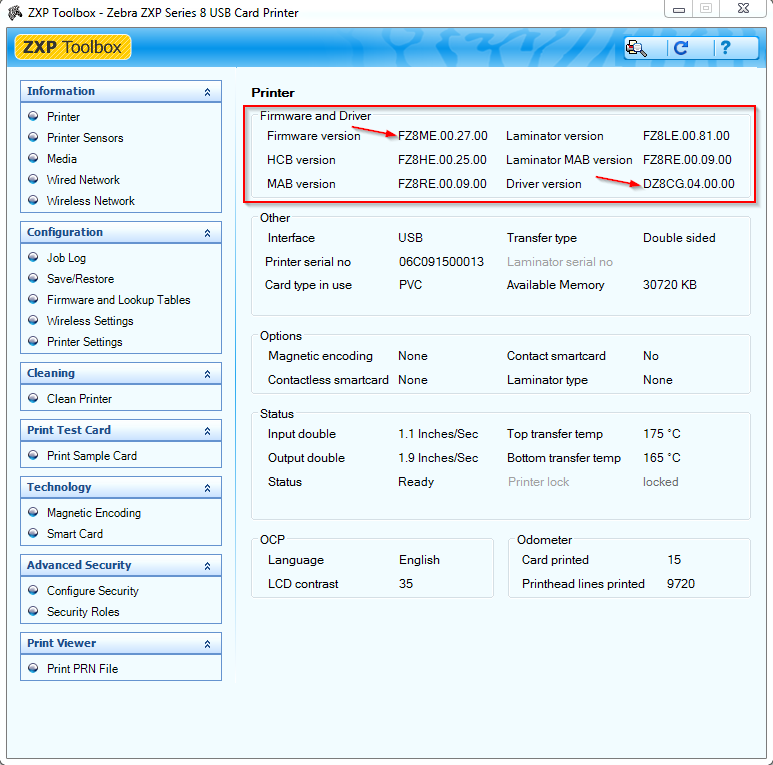Go to Firmware and Lookup Tables
Viewport: 773px width, 765px height.
pyautogui.click(x=118, y=300)
